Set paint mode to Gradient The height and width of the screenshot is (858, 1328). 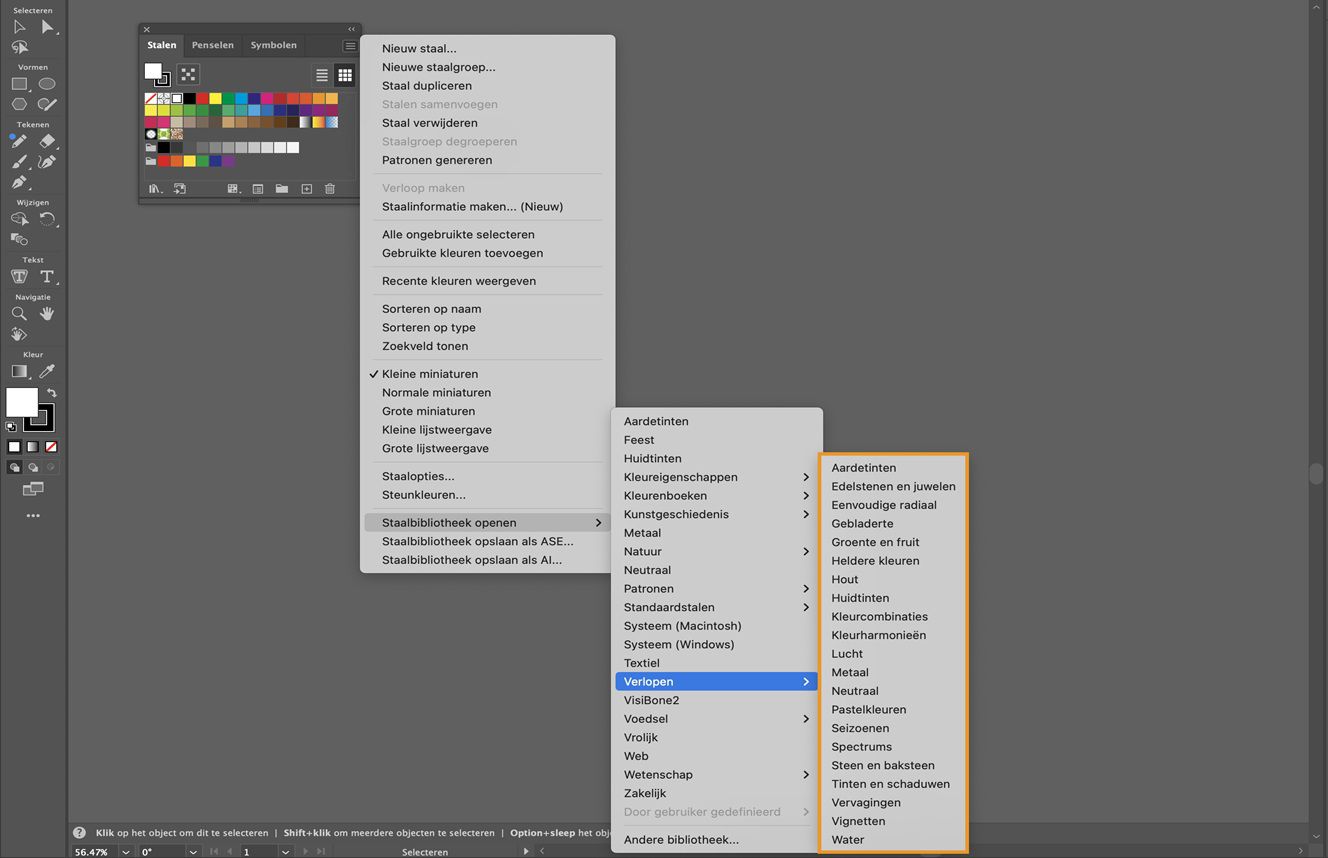tap(33, 447)
